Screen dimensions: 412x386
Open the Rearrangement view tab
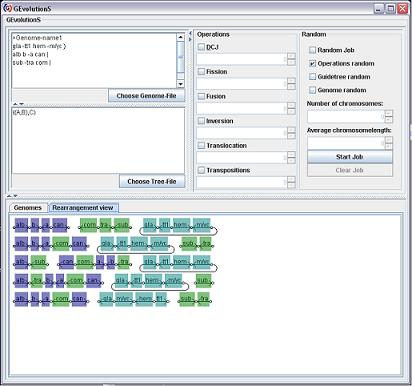83,208
